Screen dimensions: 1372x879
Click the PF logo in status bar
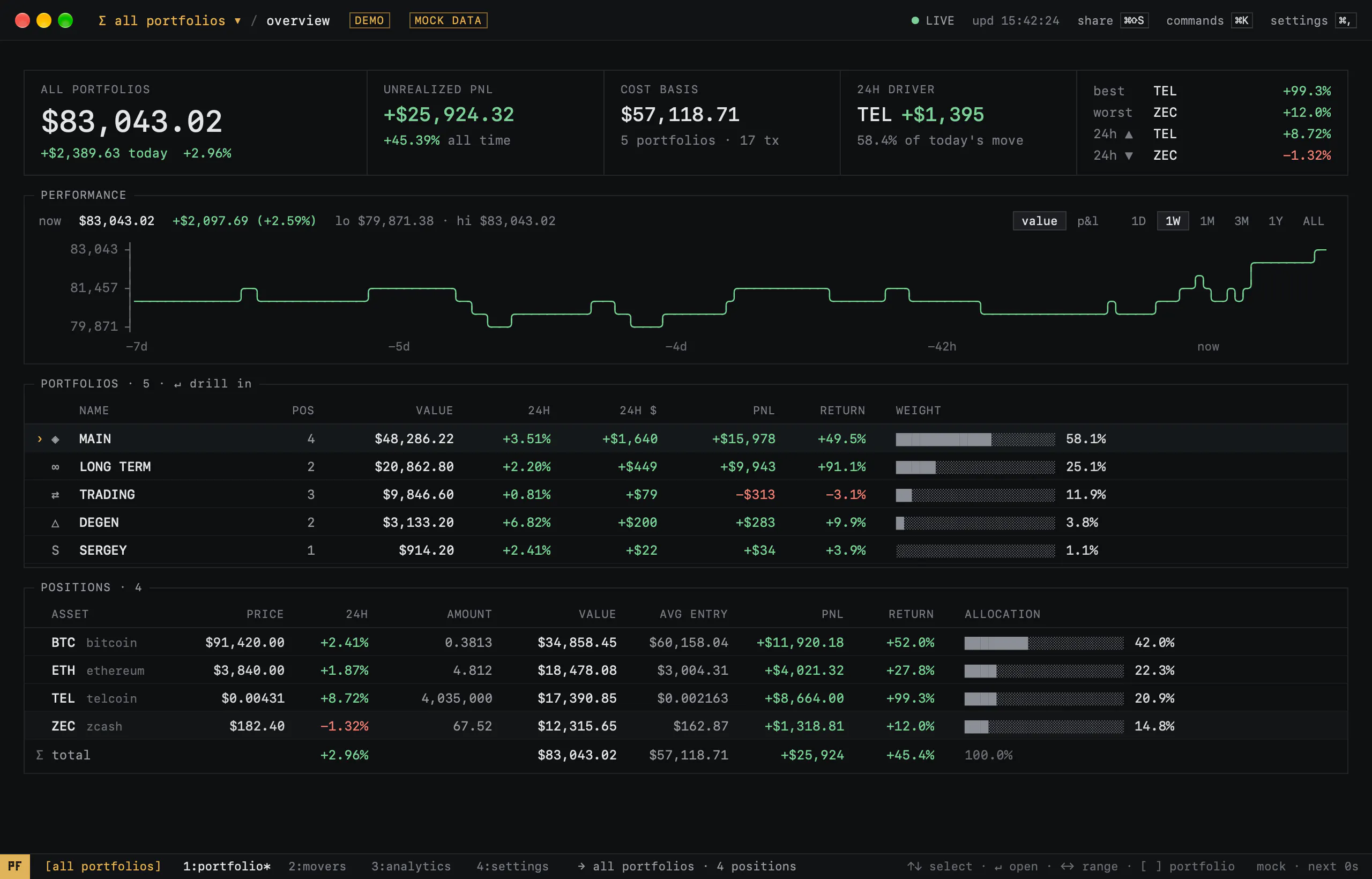[x=15, y=867]
